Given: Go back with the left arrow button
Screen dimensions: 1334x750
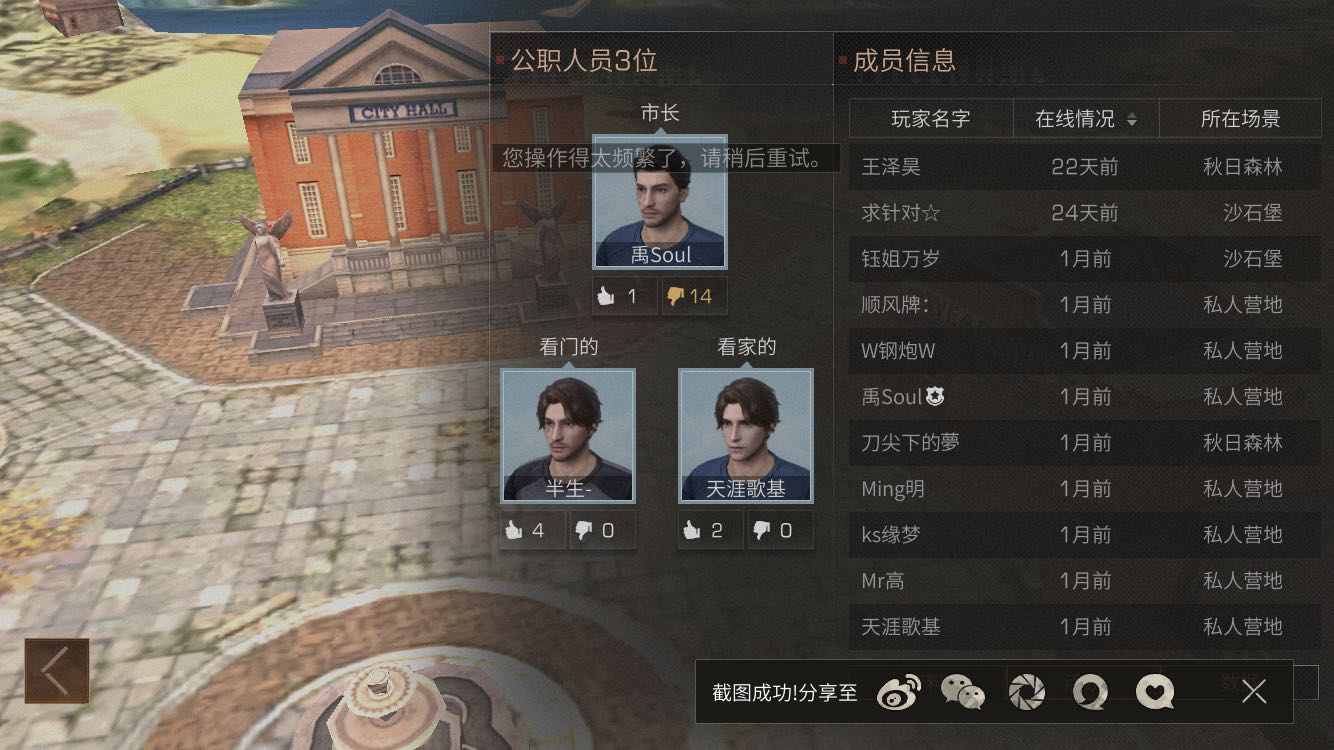Looking at the screenshot, I should [x=57, y=670].
